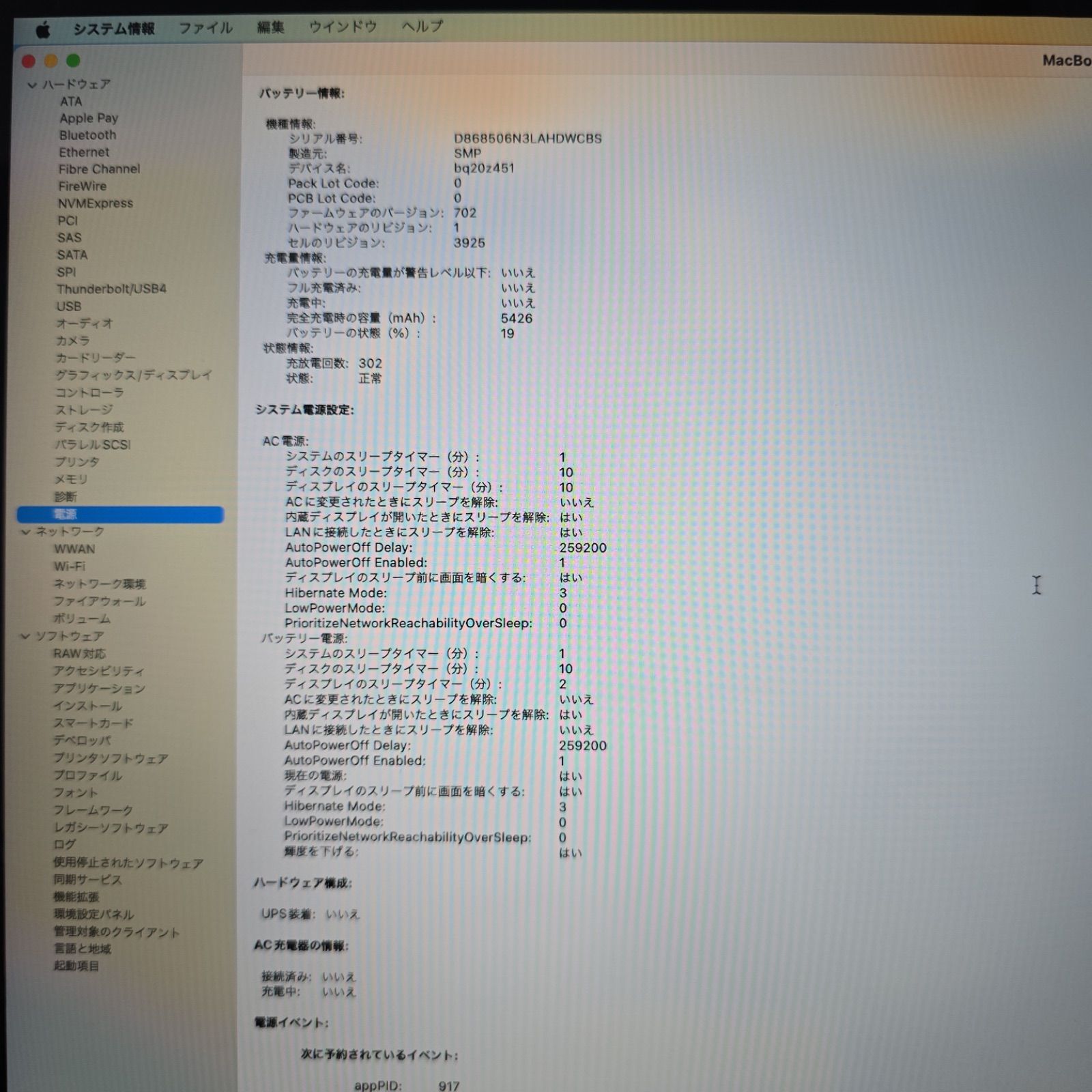This screenshot has height=1092, width=1092.
Task: Click the green zoom window button
Action: pyautogui.click(x=74, y=61)
